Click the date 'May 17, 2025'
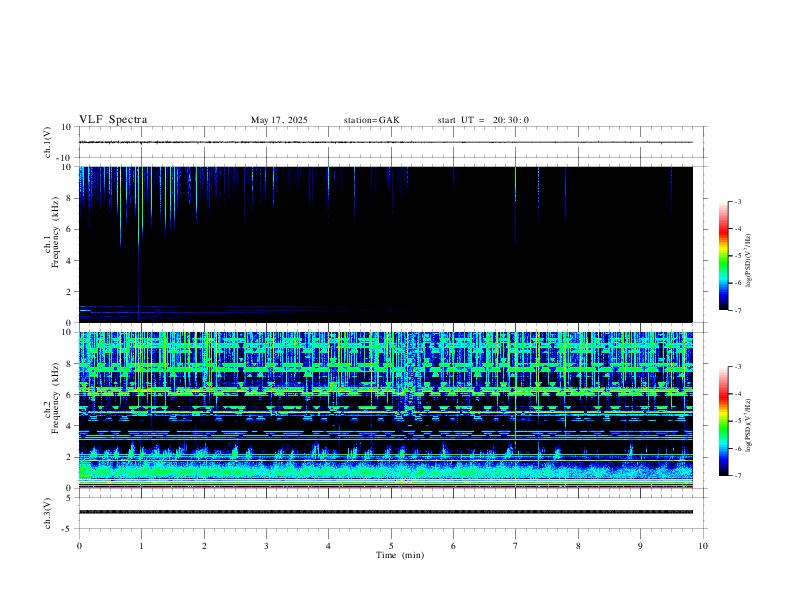 point(279,120)
